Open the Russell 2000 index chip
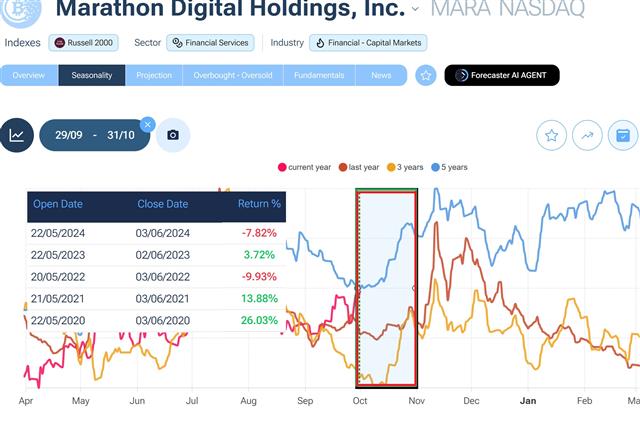The width and height of the screenshot is (640, 423). [x=86, y=43]
